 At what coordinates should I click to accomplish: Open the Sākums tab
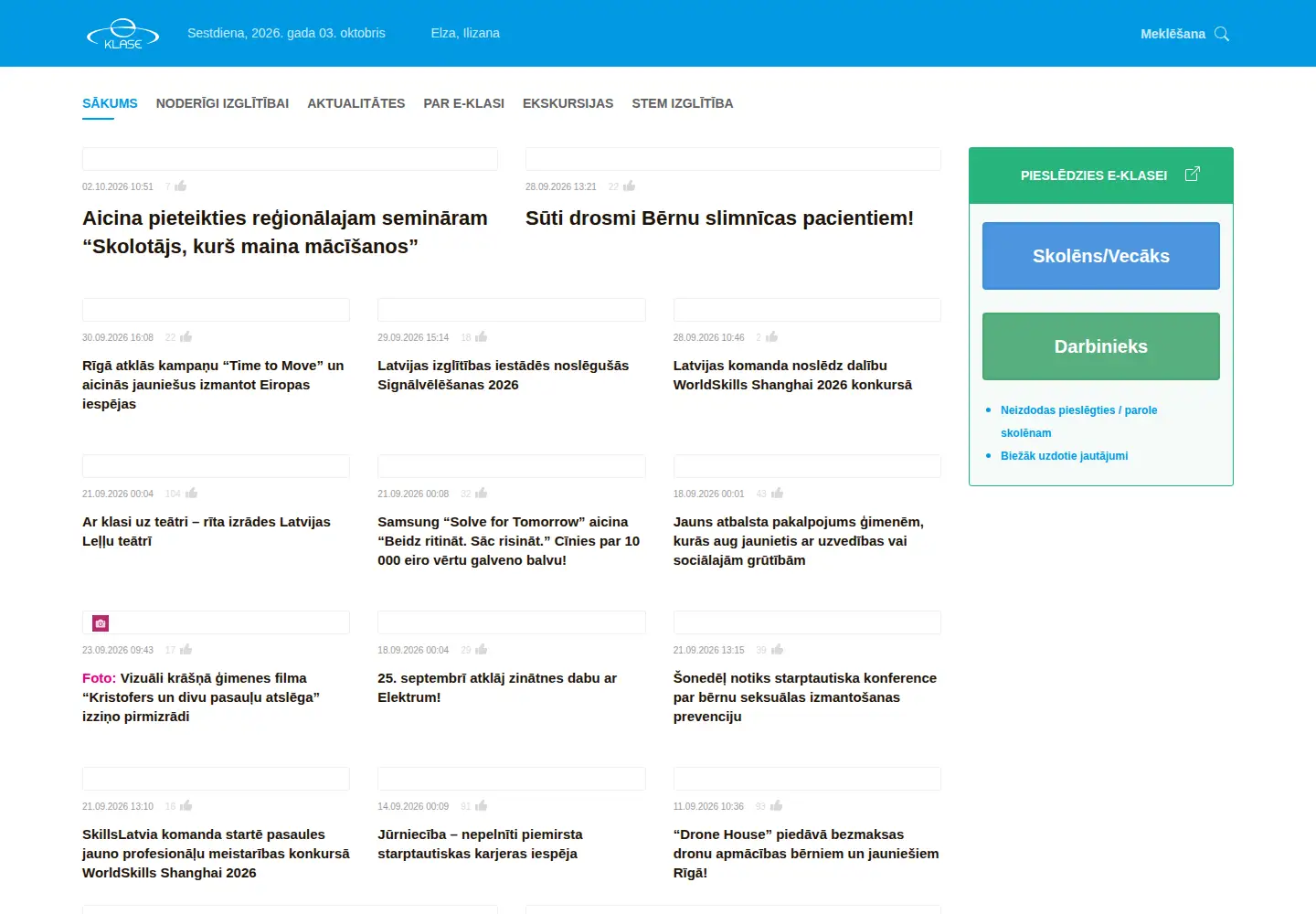[110, 103]
